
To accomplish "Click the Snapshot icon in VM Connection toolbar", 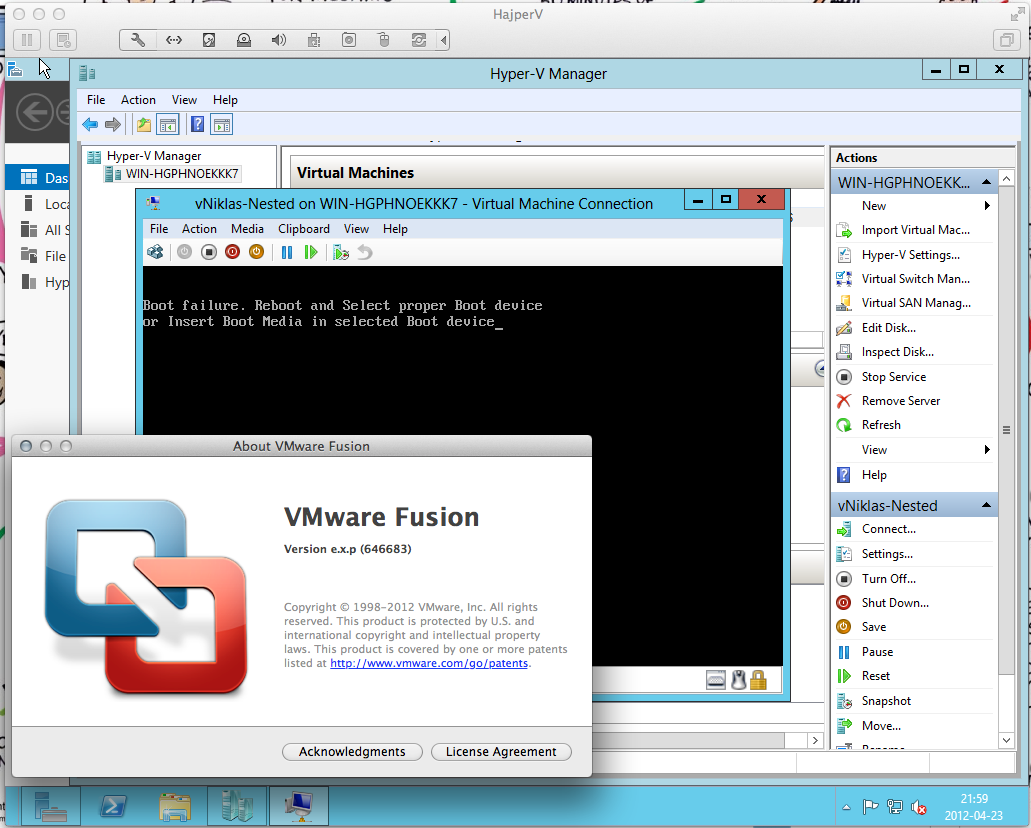I will 341,252.
